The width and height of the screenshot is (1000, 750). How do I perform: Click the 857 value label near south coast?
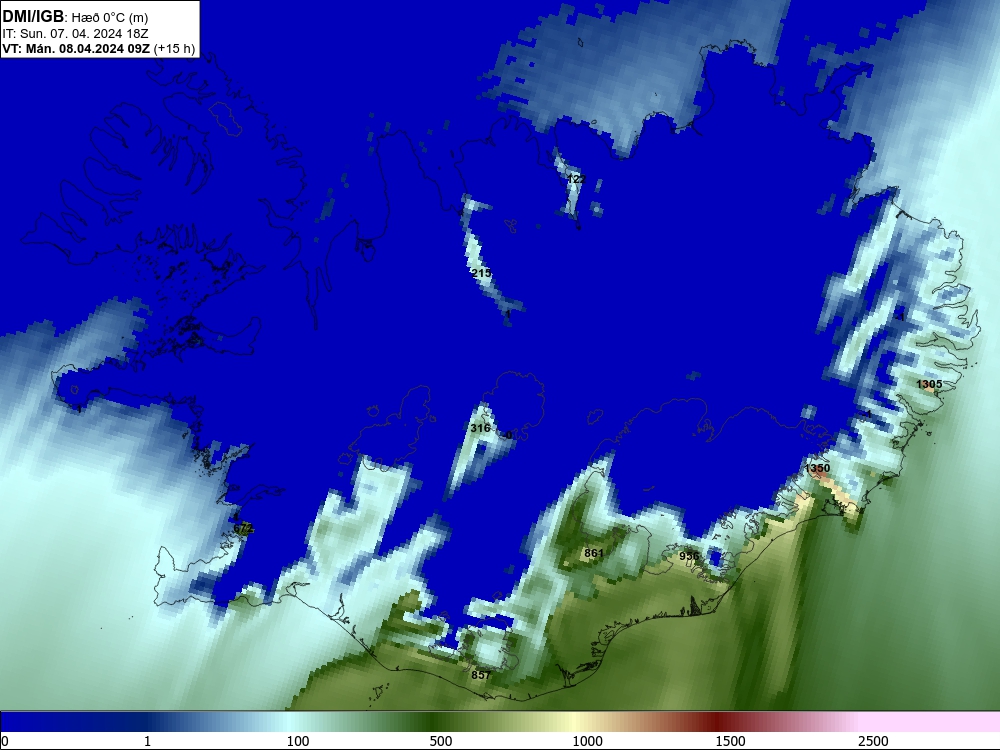[x=480, y=675]
